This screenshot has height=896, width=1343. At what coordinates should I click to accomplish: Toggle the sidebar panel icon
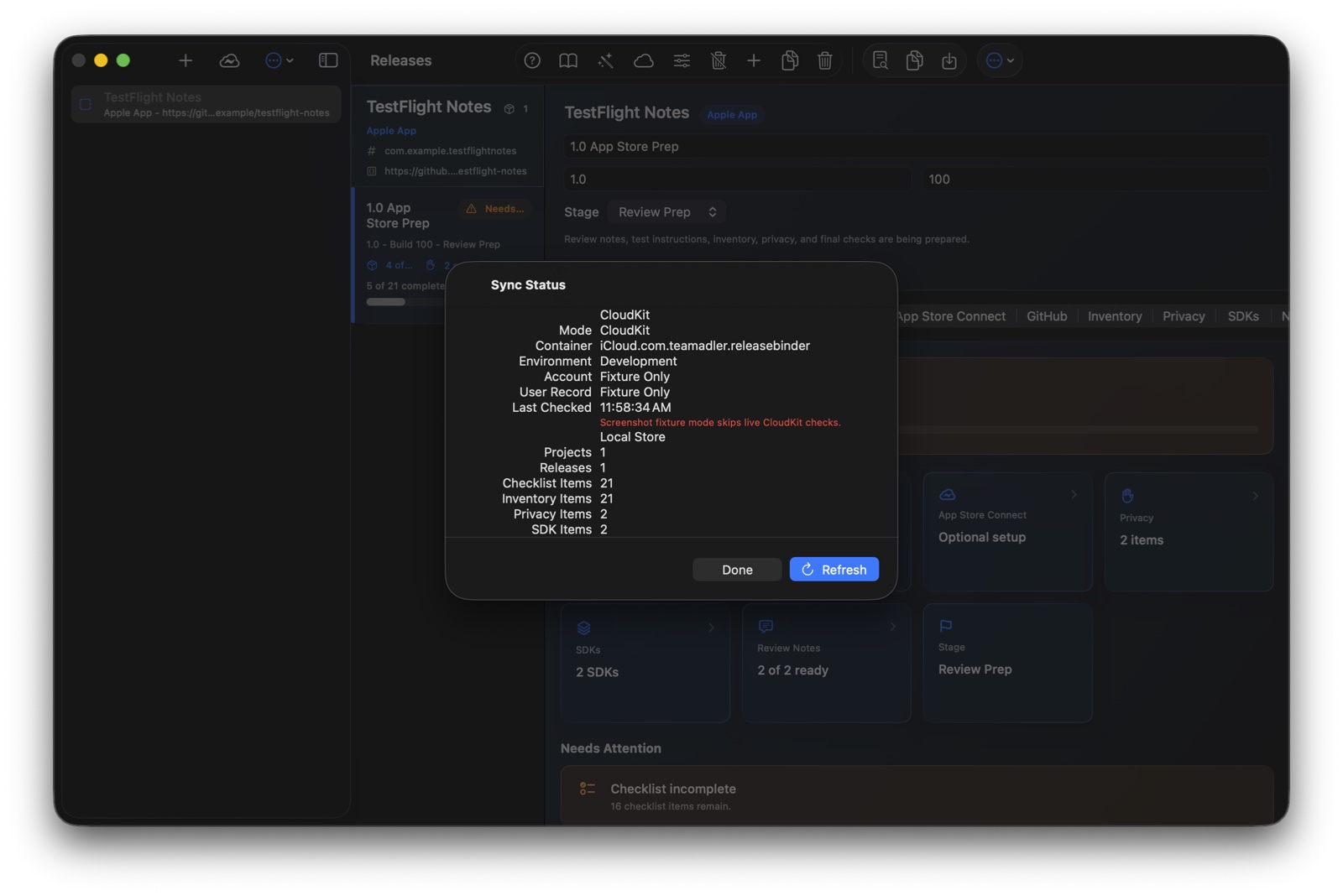click(328, 60)
